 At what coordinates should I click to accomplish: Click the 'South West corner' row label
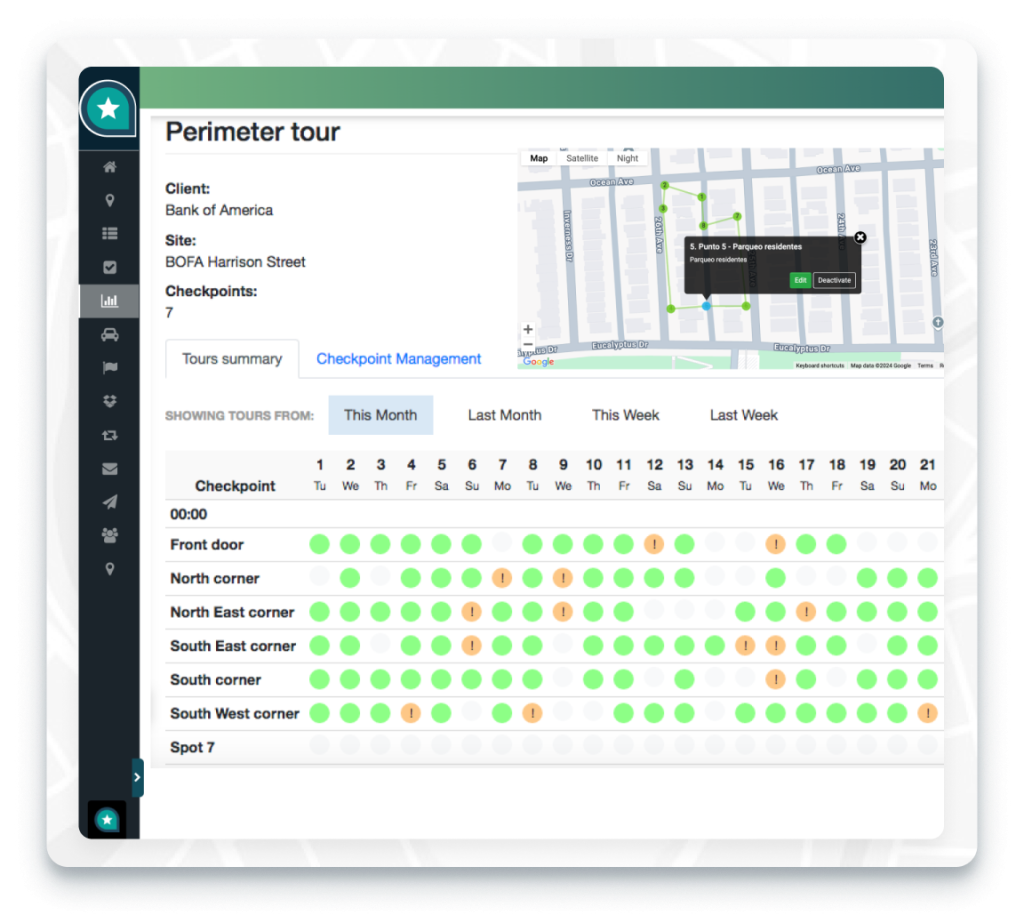tap(234, 714)
